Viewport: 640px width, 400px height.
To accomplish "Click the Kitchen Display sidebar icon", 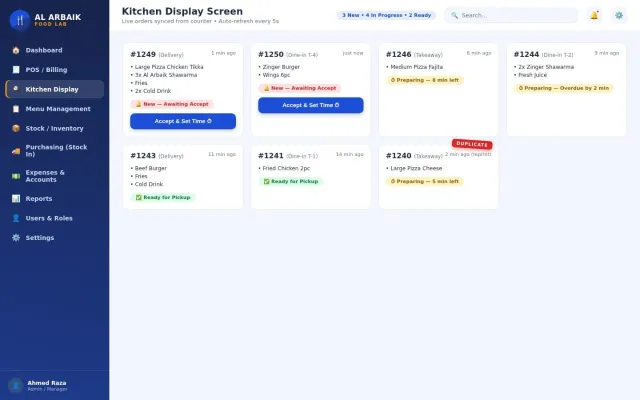I will point(16,89).
